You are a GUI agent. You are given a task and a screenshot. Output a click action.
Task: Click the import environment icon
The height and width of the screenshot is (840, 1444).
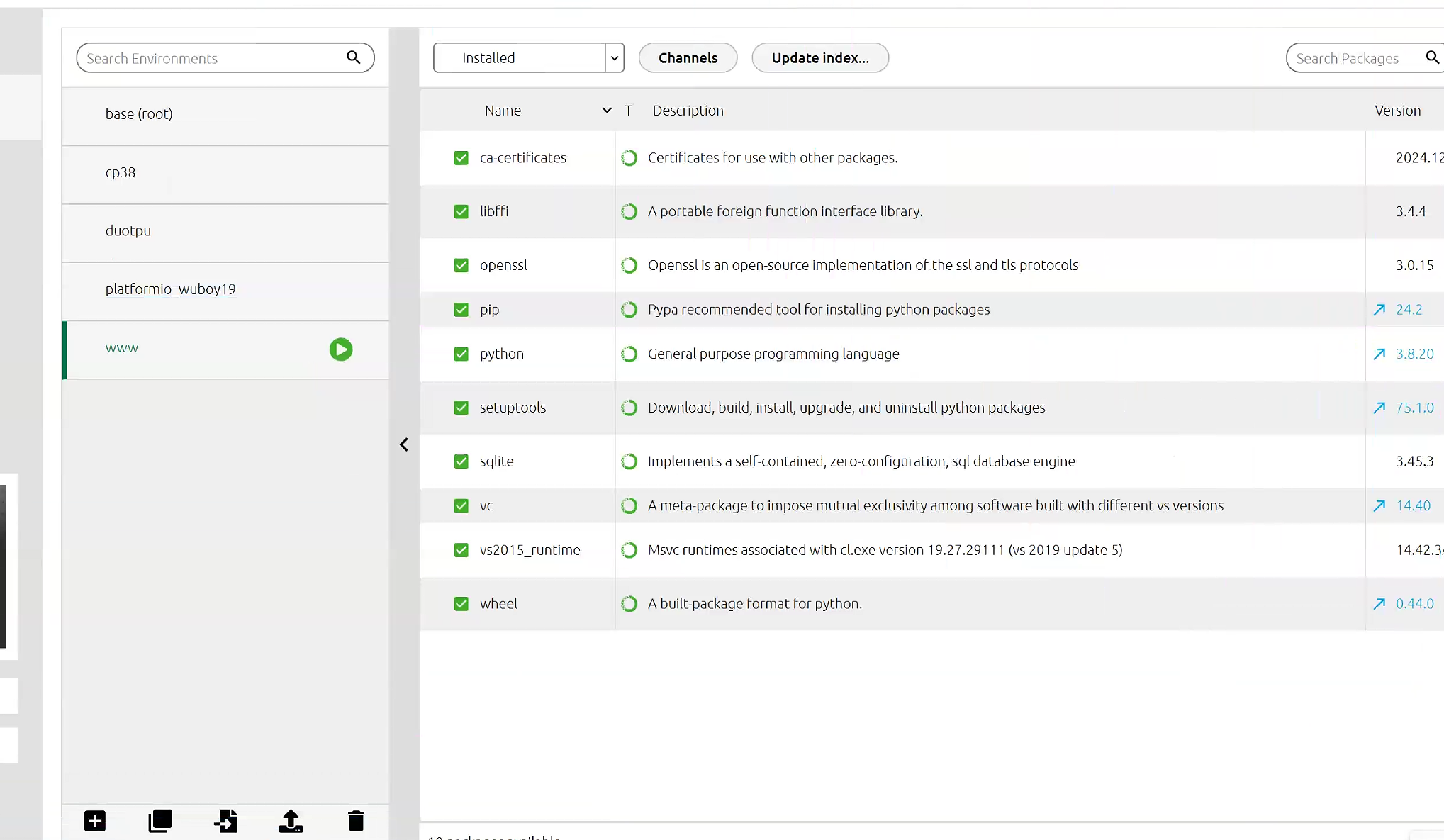point(225,821)
